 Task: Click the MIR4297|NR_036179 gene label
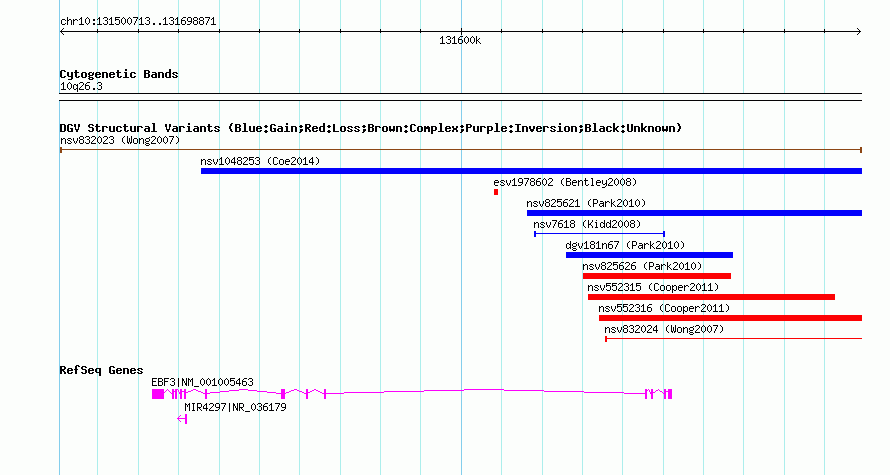tap(235, 407)
